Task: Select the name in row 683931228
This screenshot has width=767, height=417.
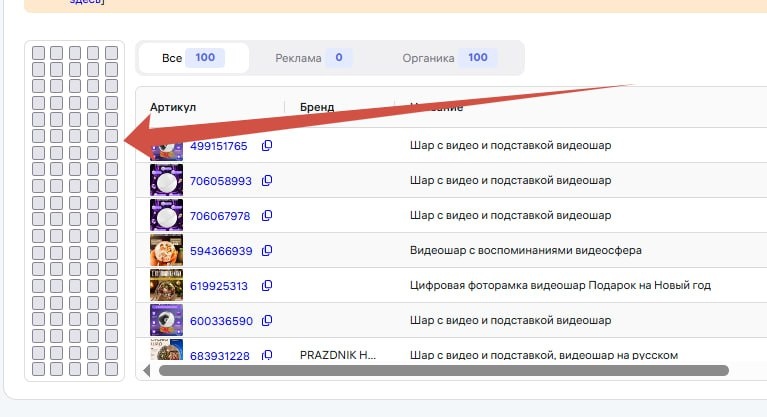Action: point(544,355)
